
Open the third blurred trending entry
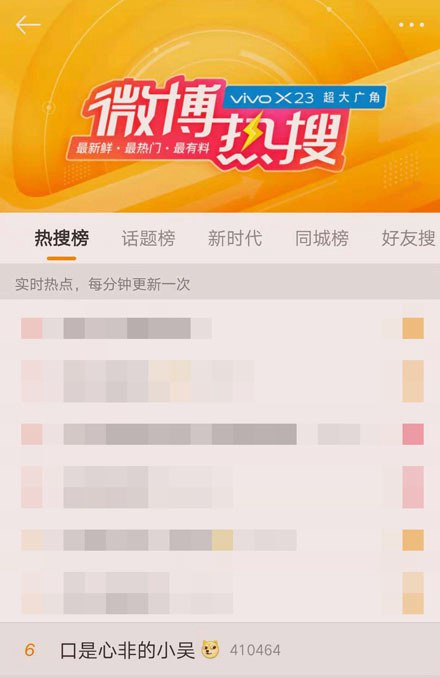click(x=220, y=434)
